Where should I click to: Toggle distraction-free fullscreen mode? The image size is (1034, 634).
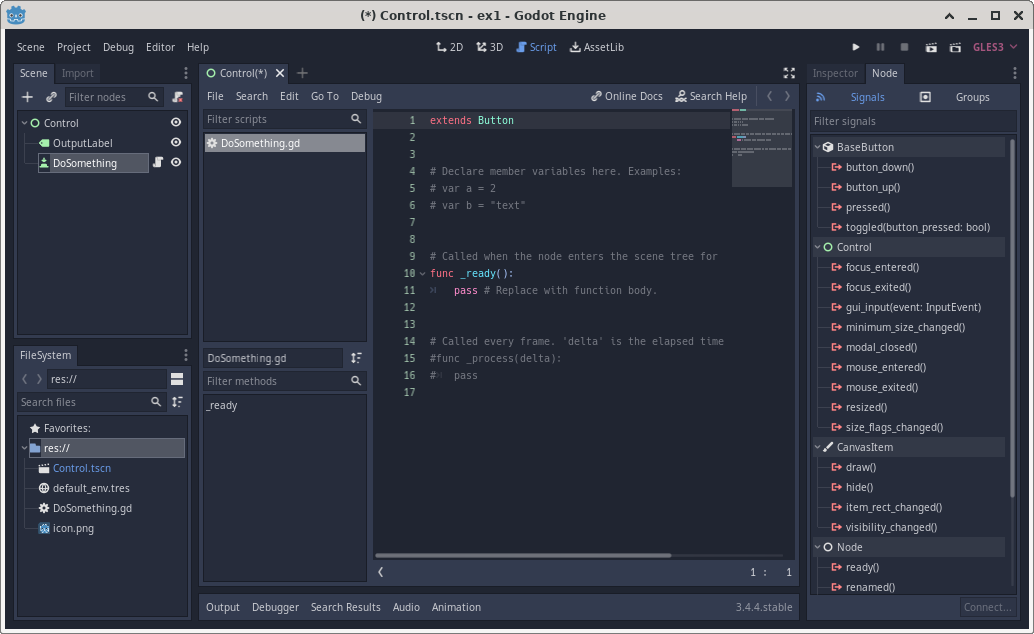click(x=789, y=73)
